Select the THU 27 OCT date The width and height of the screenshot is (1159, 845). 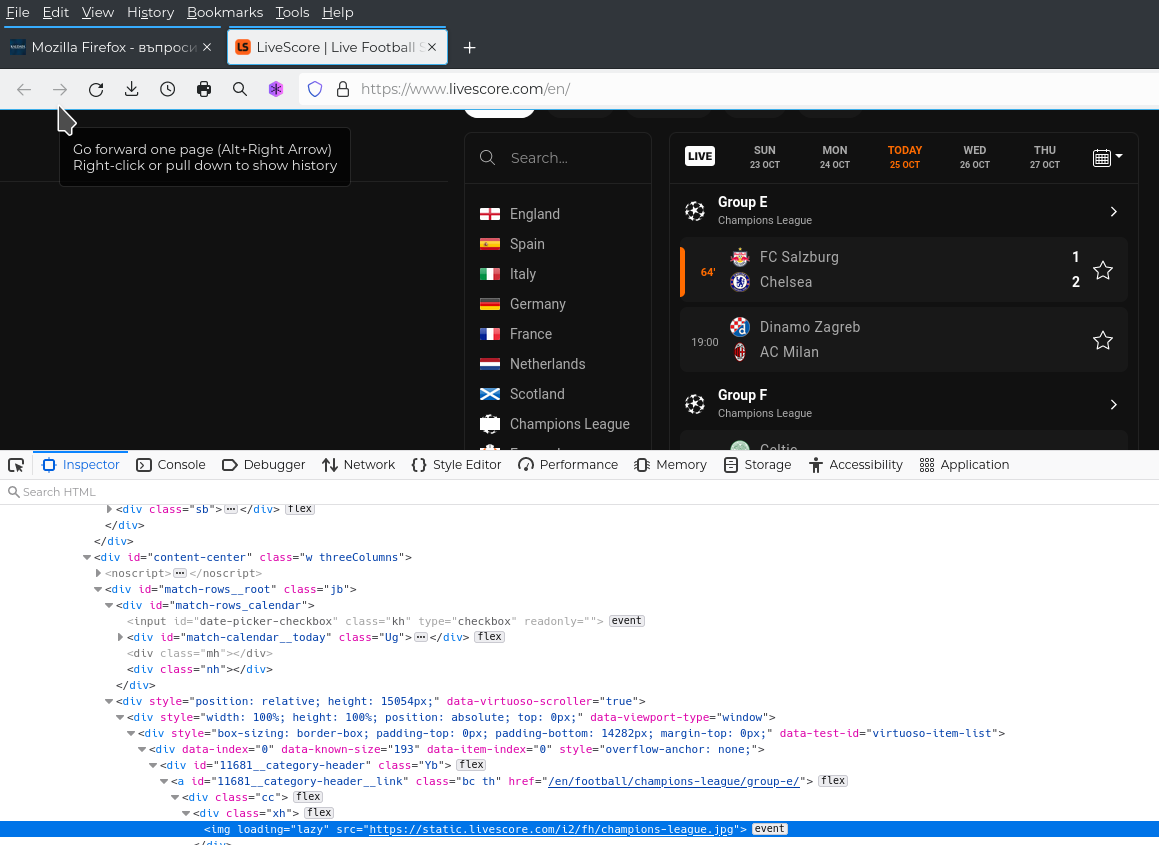(1044, 157)
